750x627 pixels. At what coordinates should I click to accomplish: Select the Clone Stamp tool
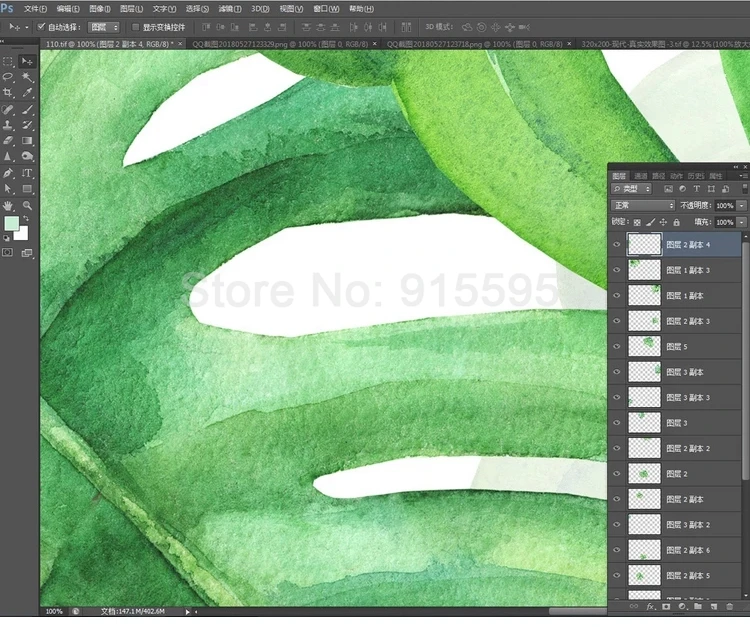click(x=8, y=125)
